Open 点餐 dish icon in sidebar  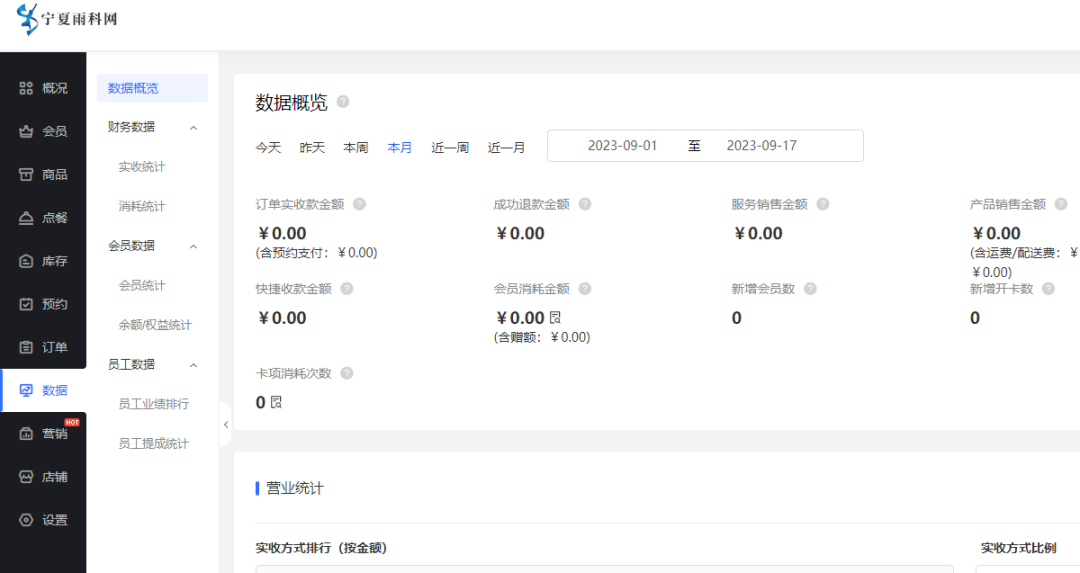[26, 218]
